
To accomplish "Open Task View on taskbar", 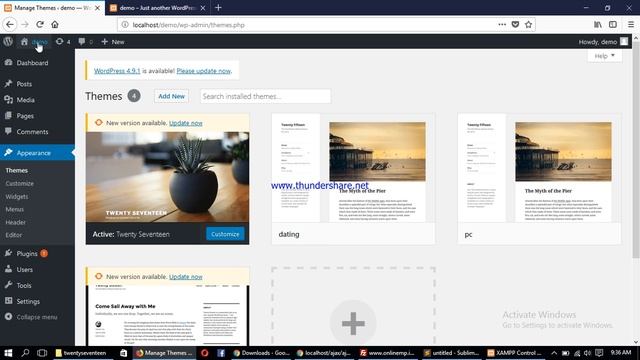I will click(42, 353).
